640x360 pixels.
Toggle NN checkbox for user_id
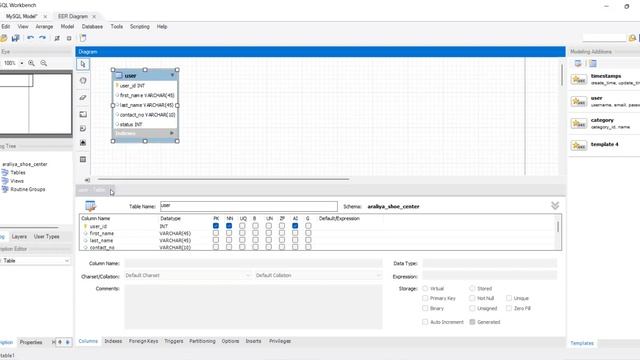pos(229,226)
